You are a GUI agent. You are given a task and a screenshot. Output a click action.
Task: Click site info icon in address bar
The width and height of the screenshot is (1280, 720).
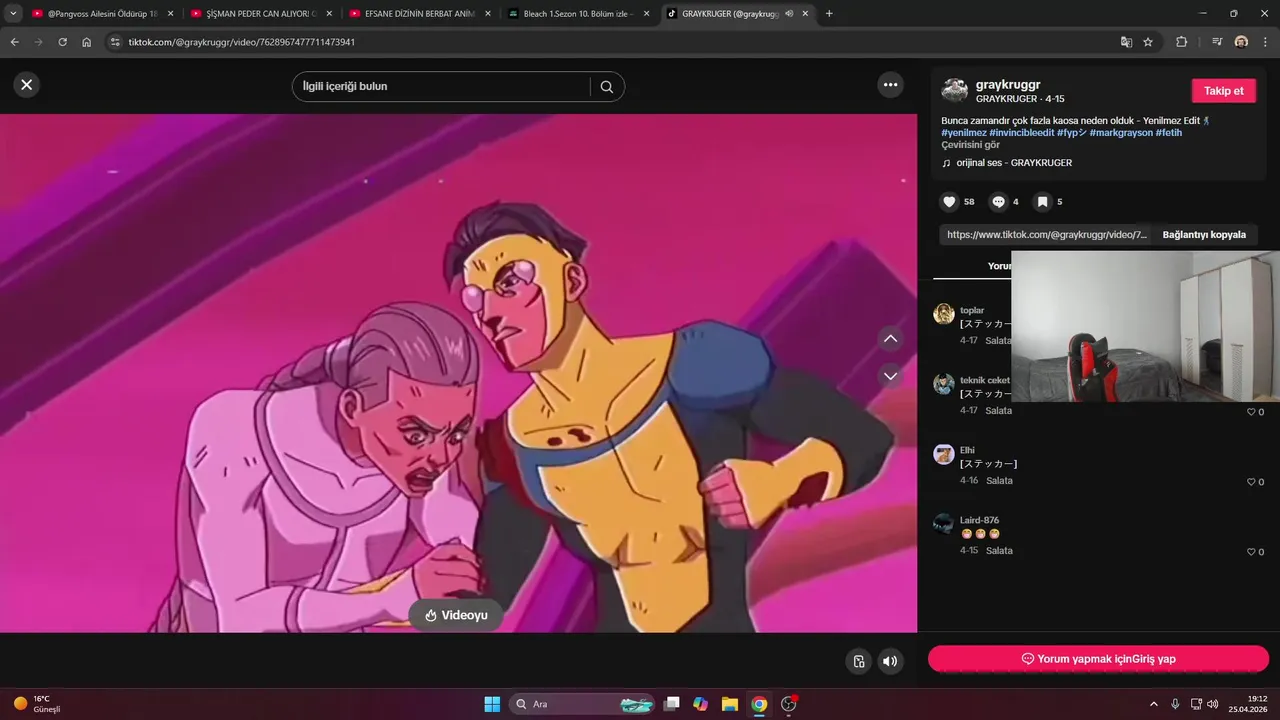coord(115,42)
